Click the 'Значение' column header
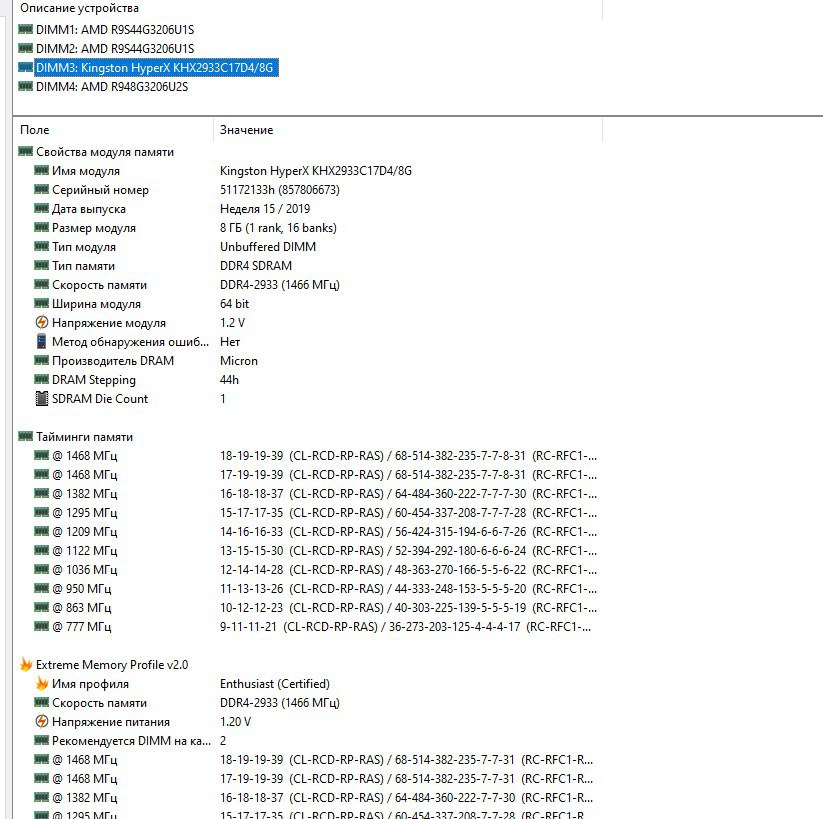 pyautogui.click(x=246, y=130)
